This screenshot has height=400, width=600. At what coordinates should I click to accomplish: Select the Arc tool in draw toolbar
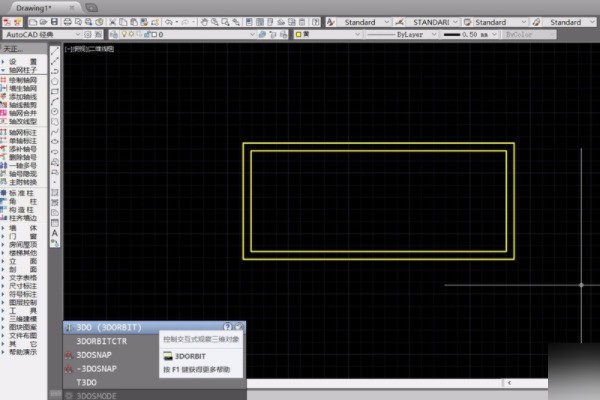[55, 101]
